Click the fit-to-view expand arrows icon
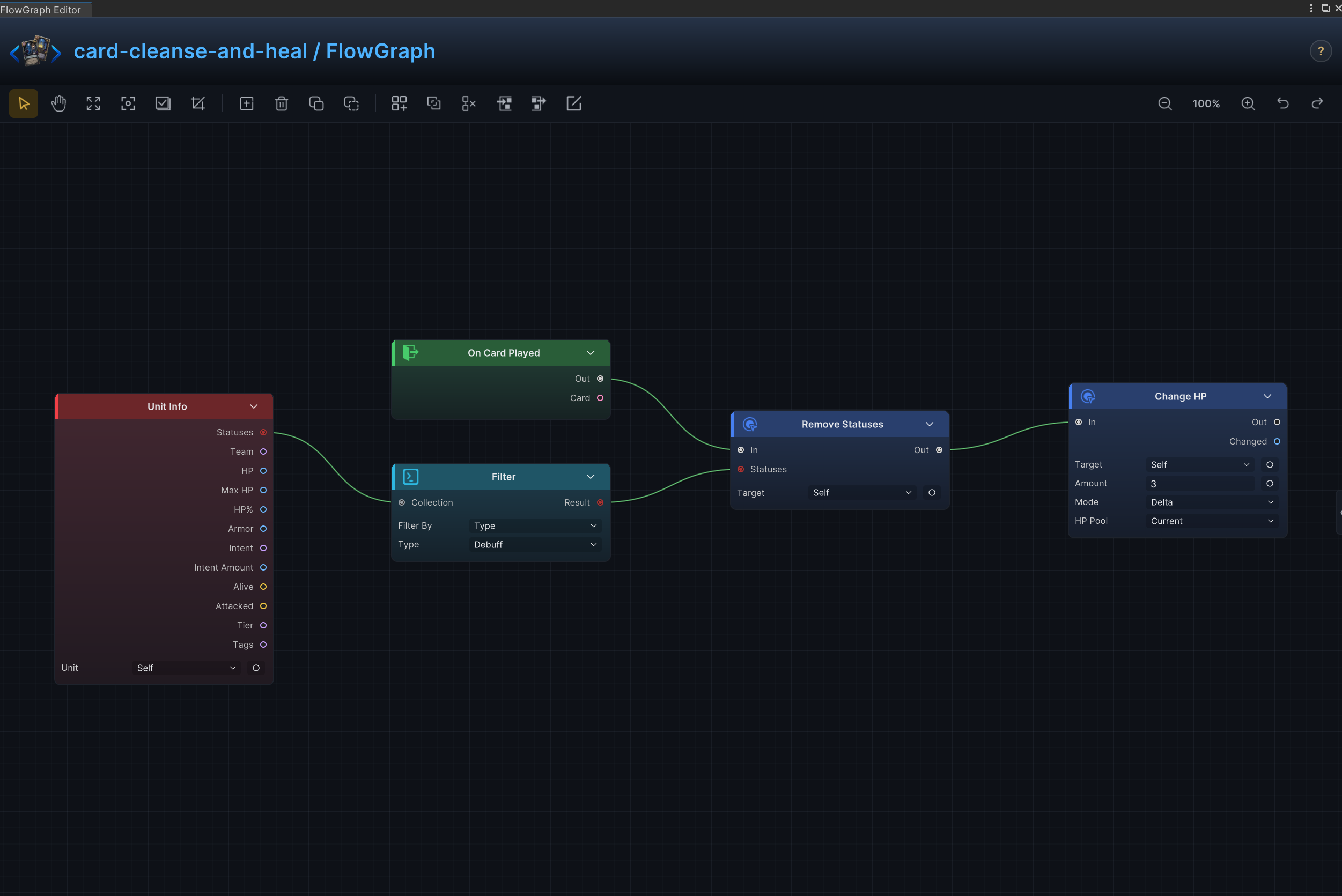 point(93,103)
